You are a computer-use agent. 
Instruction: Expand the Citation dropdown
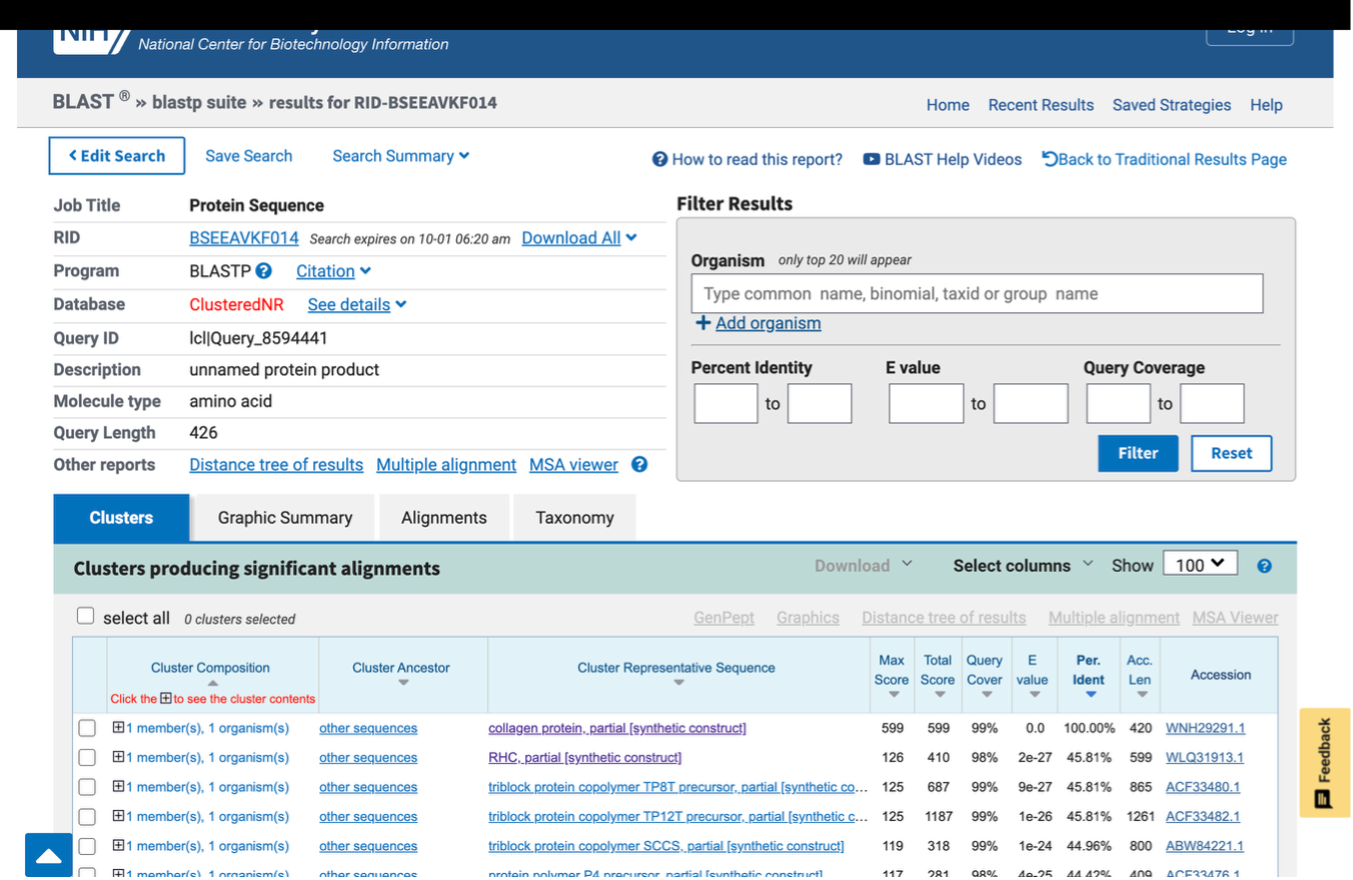[333, 271]
